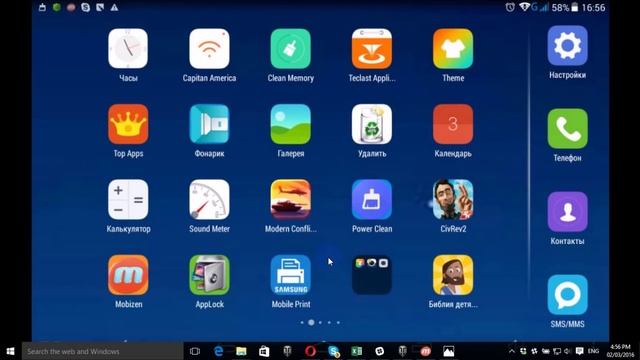The image size is (640, 360).
Task: Launch the Калькулятор calculator app
Action: point(128,200)
